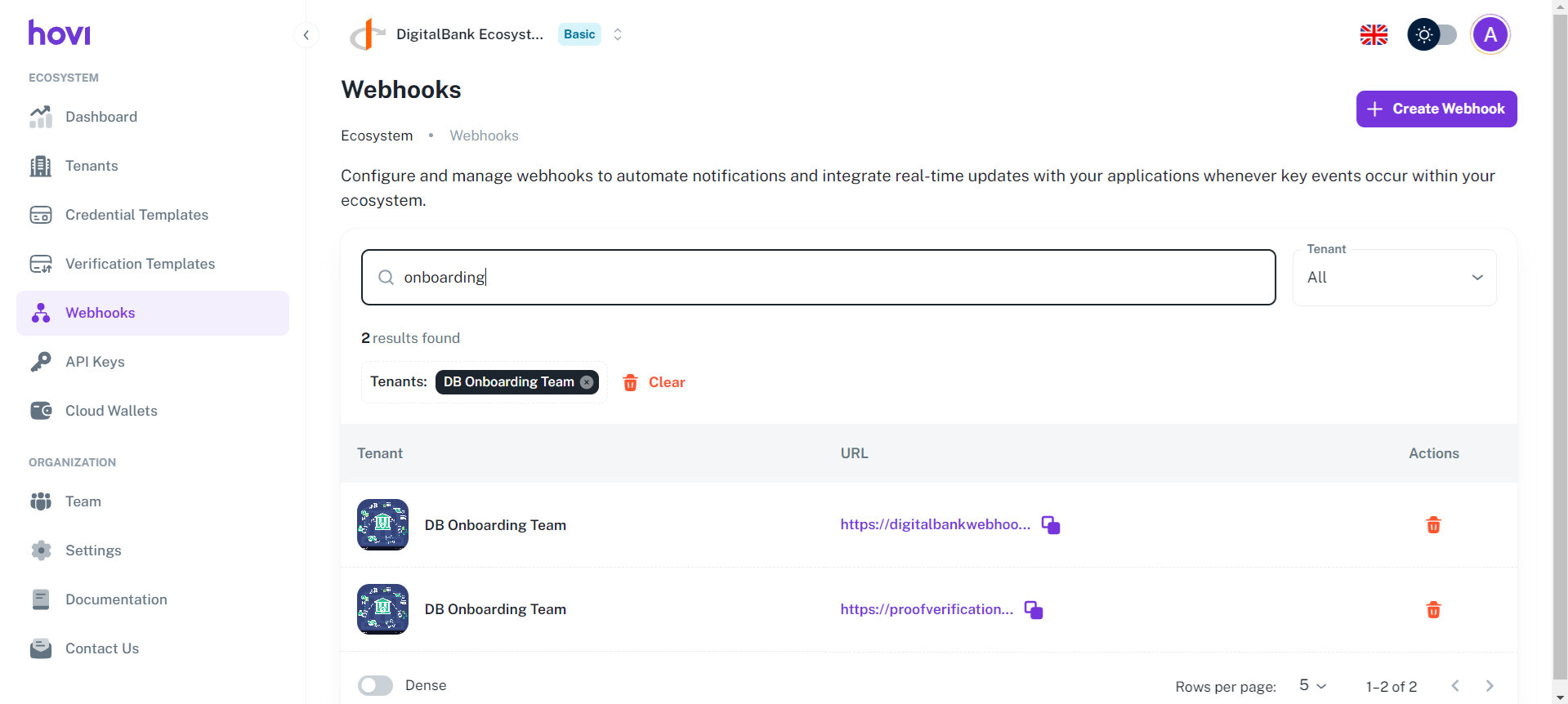Delete the proofverification webhook row
1568x704 pixels.
coord(1433,610)
